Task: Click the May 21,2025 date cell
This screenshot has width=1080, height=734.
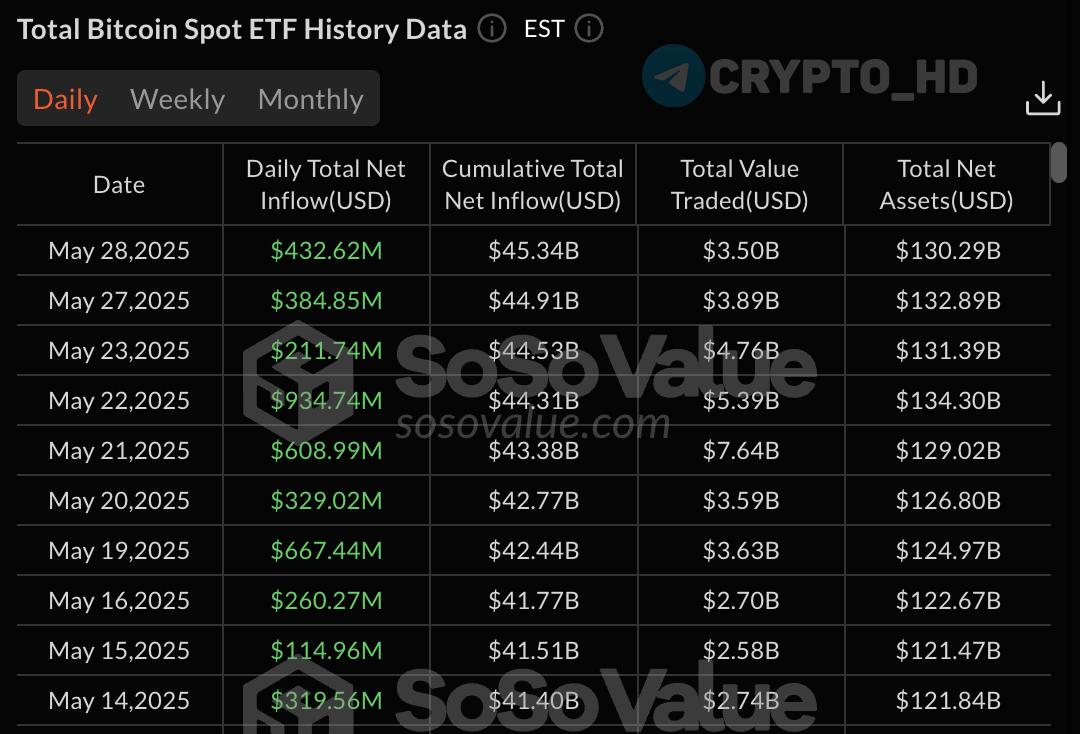Action: click(x=119, y=450)
